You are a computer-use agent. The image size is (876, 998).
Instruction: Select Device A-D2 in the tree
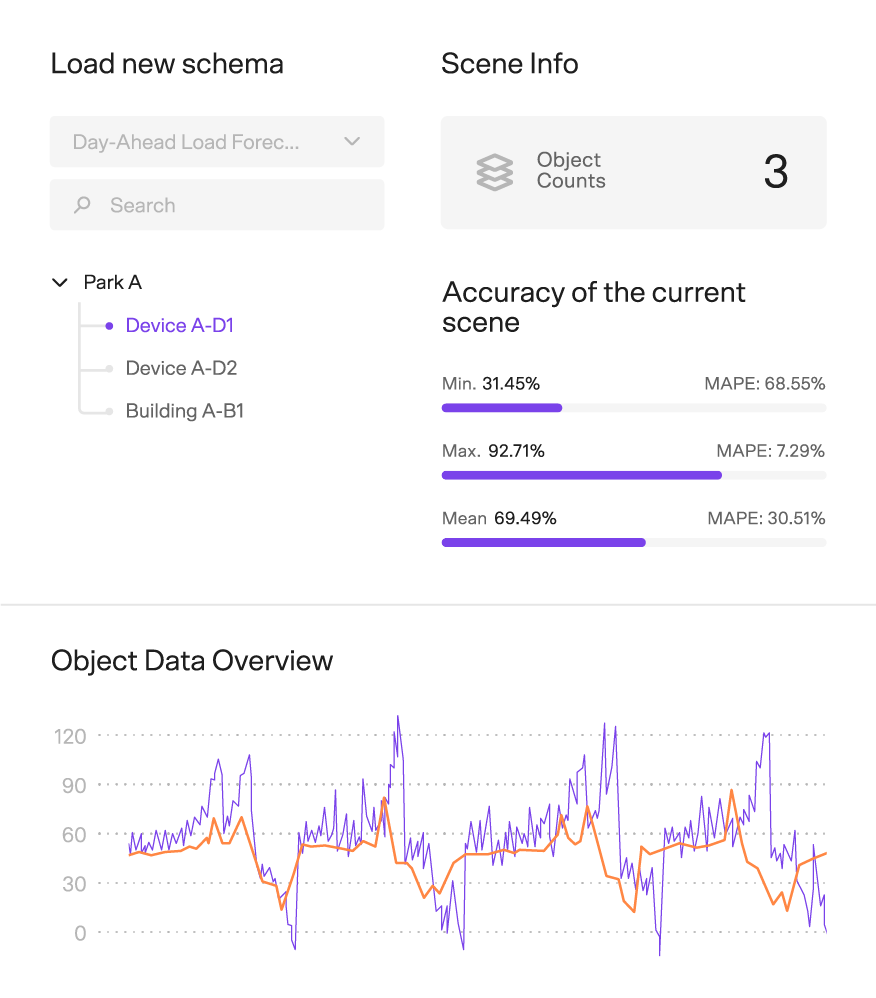point(181,368)
